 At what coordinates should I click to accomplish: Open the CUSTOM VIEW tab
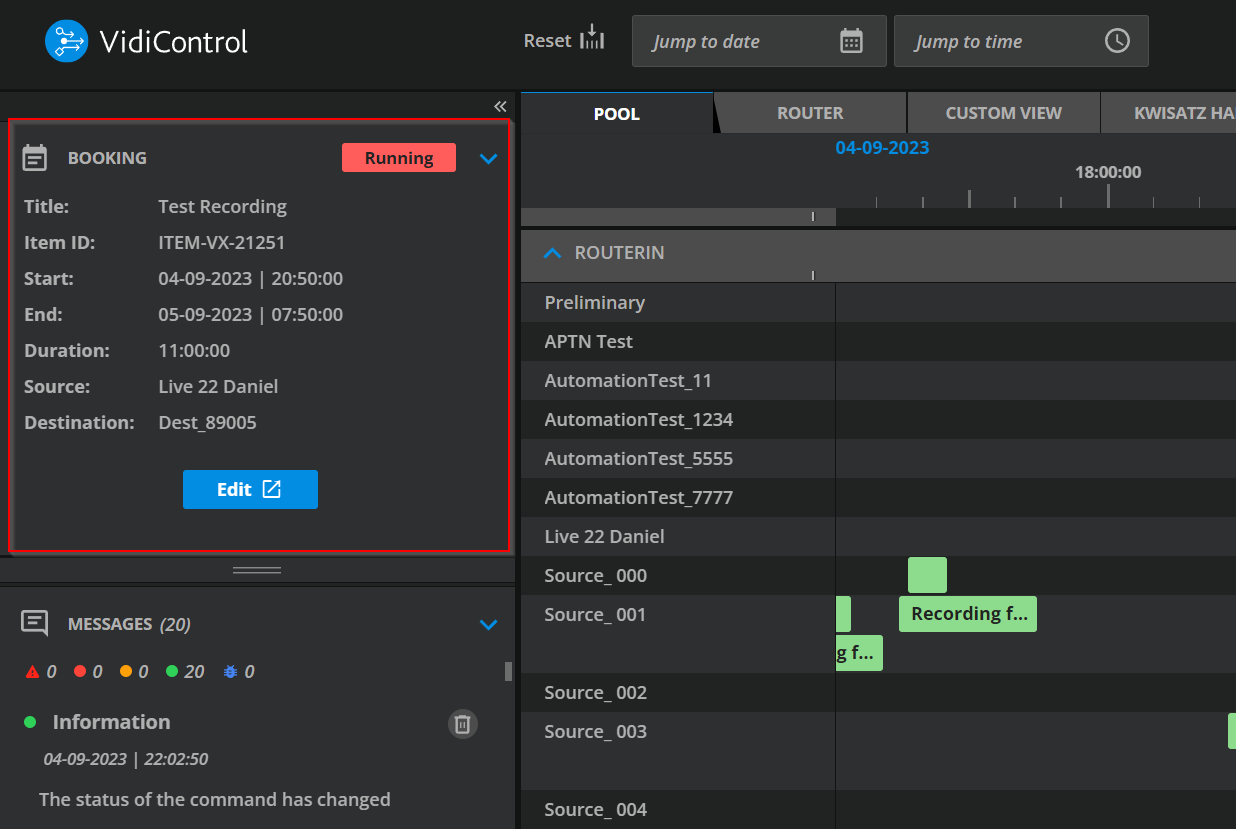tap(1003, 113)
